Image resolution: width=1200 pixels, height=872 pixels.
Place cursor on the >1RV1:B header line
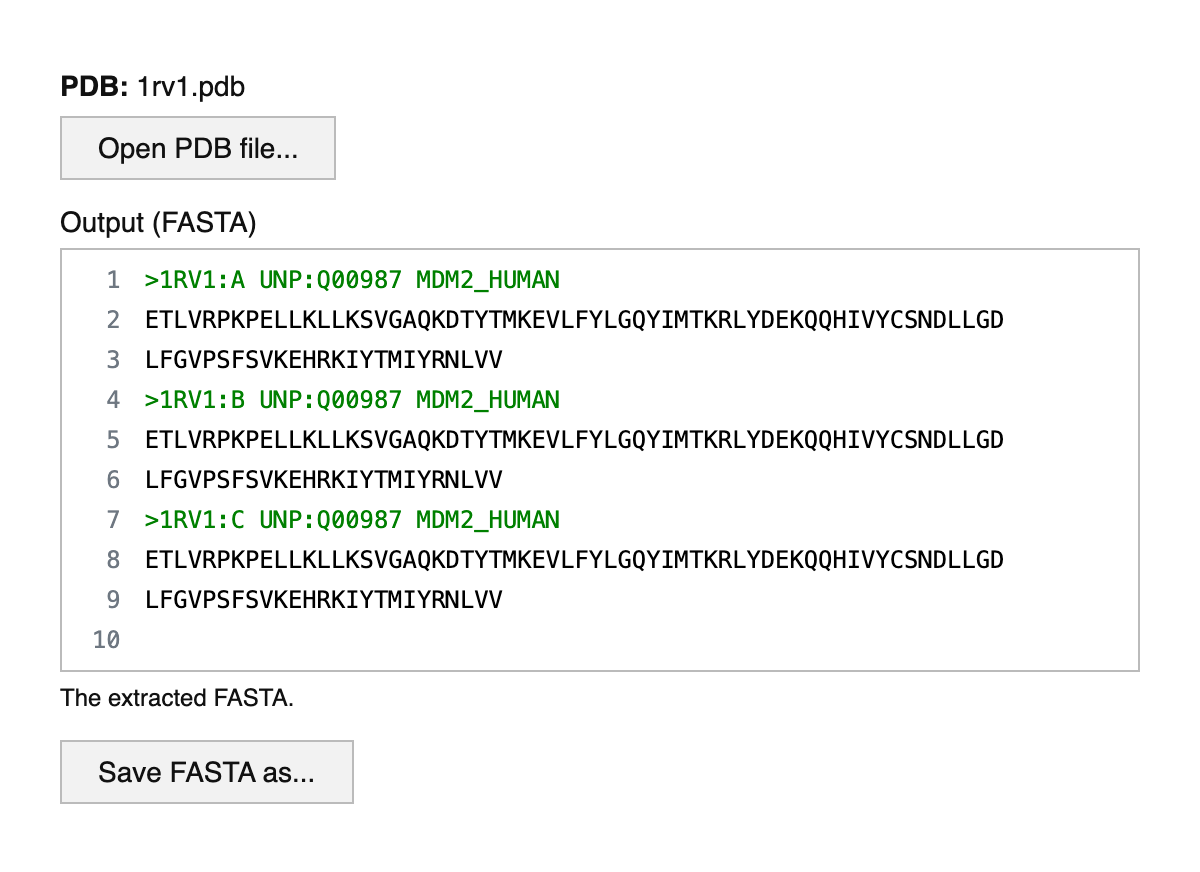point(352,400)
